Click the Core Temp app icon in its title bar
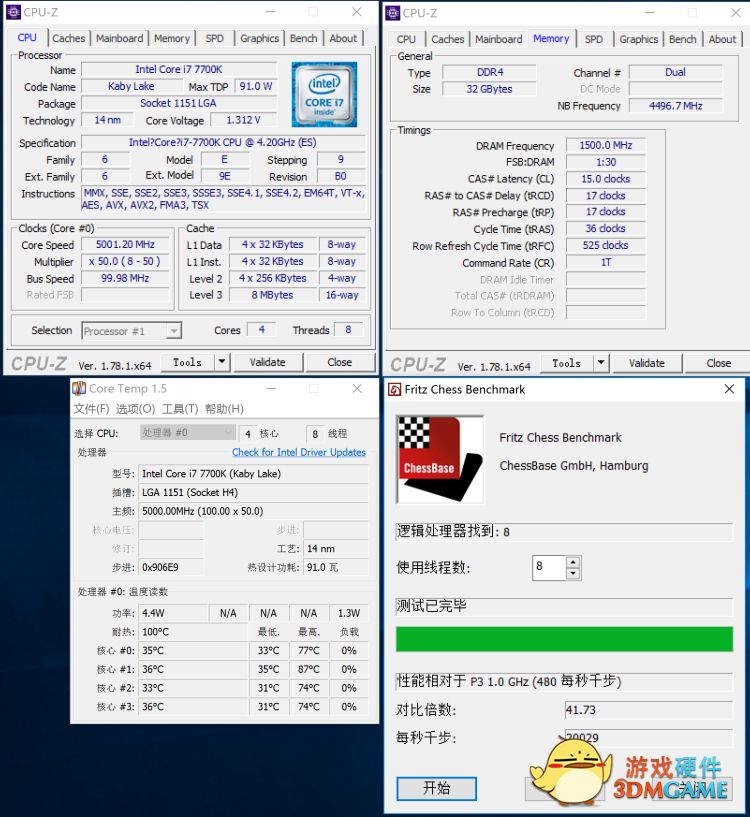Image resolution: width=750 pixels, height=817 pixels. click(79, 388)
